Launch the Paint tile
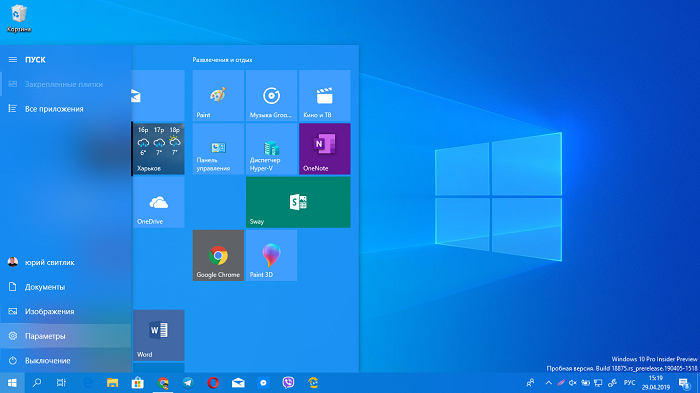Viewport: 700px width, 393px height. [x=218, y=96]
